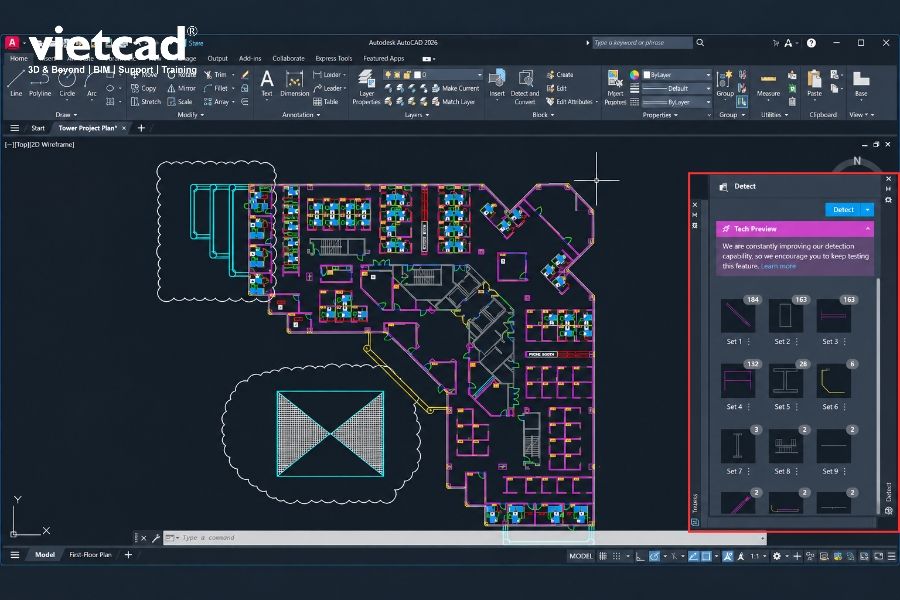Follow the Learn more link
Viewport: 900px width, 600px height.
click(778, 266)
